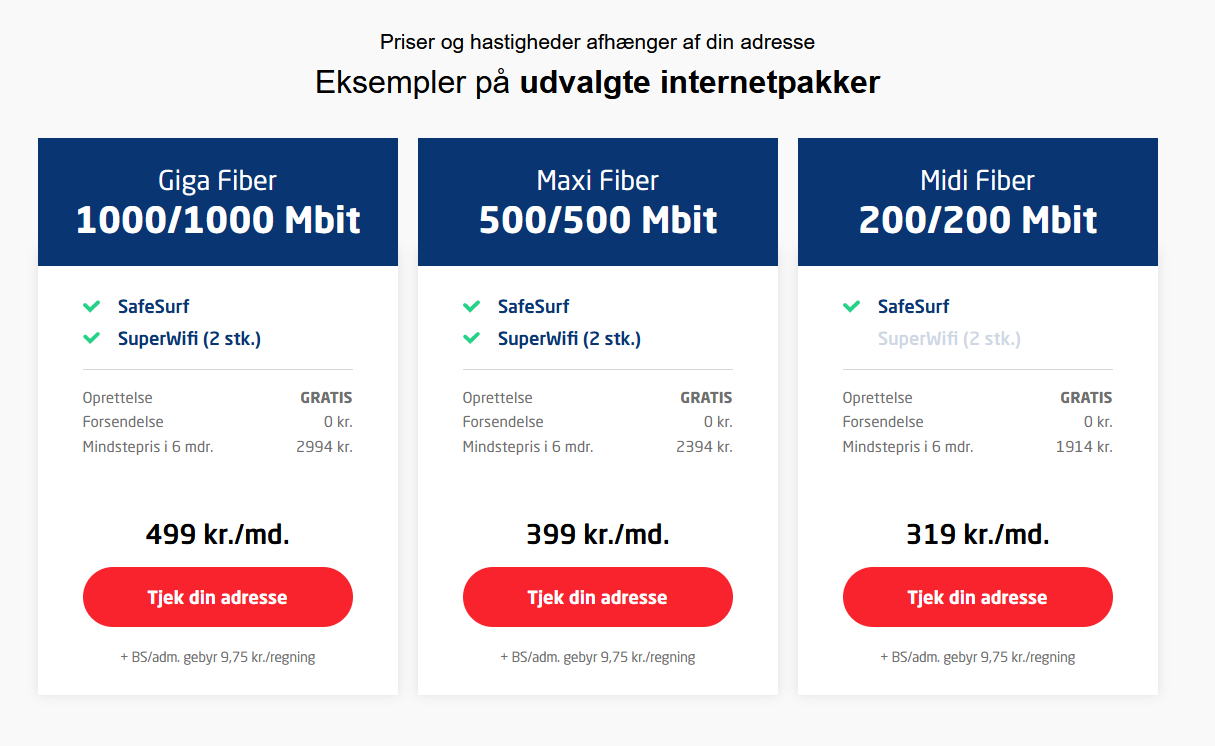
Task: Click Tjek din adresse under Giga Fiber
Action: (x=217, y=597)
